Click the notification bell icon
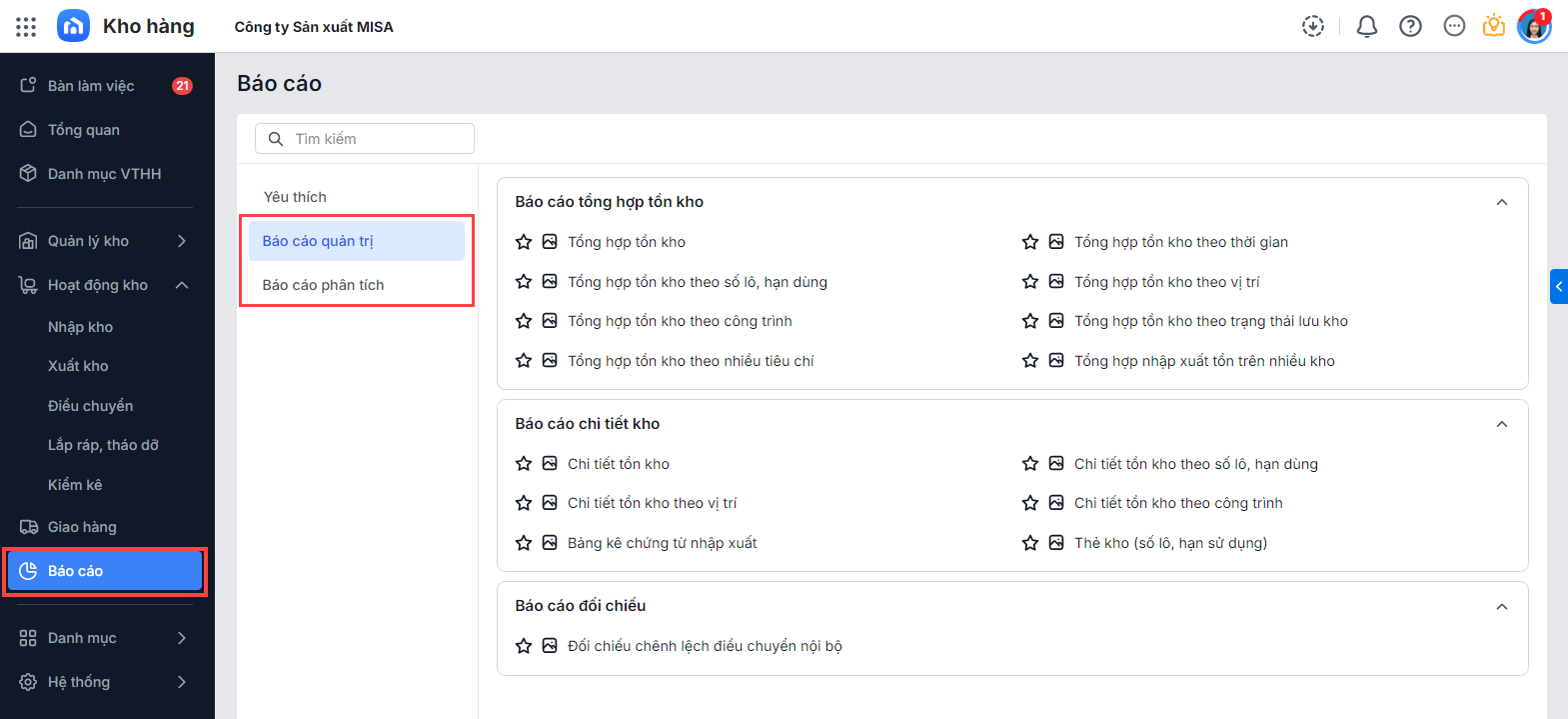 pos(1366,27)
